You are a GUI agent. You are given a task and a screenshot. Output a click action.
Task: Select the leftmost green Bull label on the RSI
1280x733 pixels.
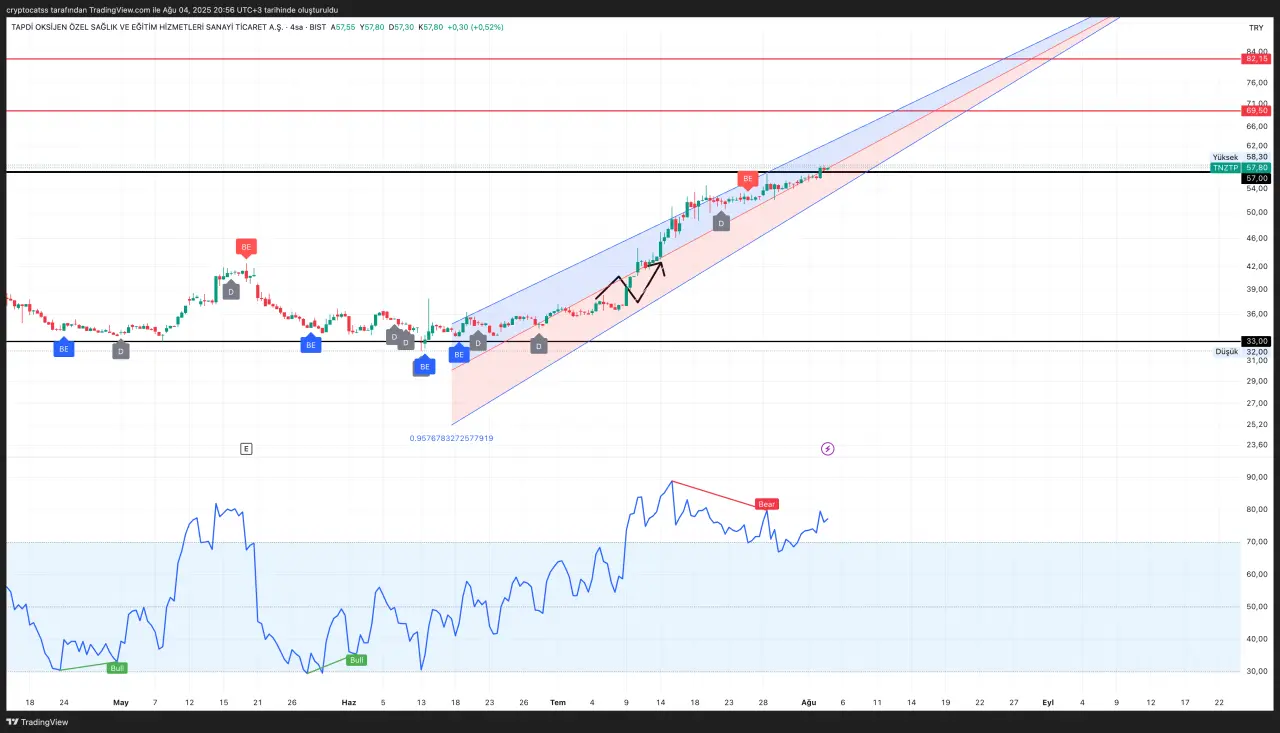click(118, 667)
